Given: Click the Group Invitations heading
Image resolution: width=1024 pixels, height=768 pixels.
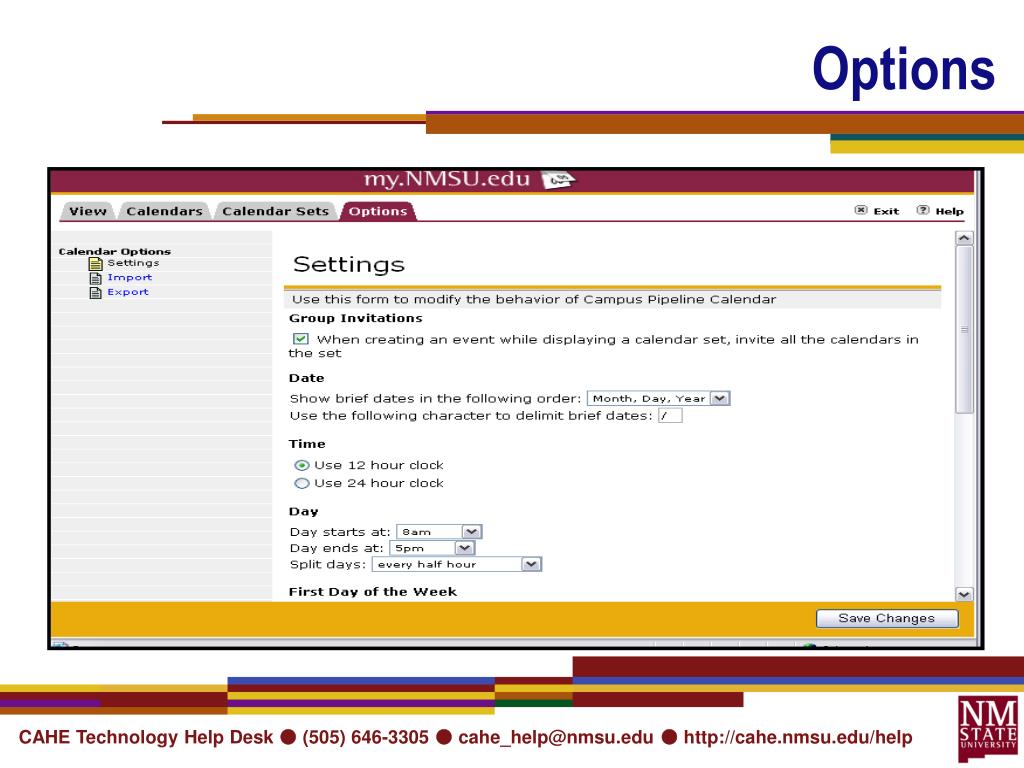Looking at the screenshot, I should (x=355, y=319).
